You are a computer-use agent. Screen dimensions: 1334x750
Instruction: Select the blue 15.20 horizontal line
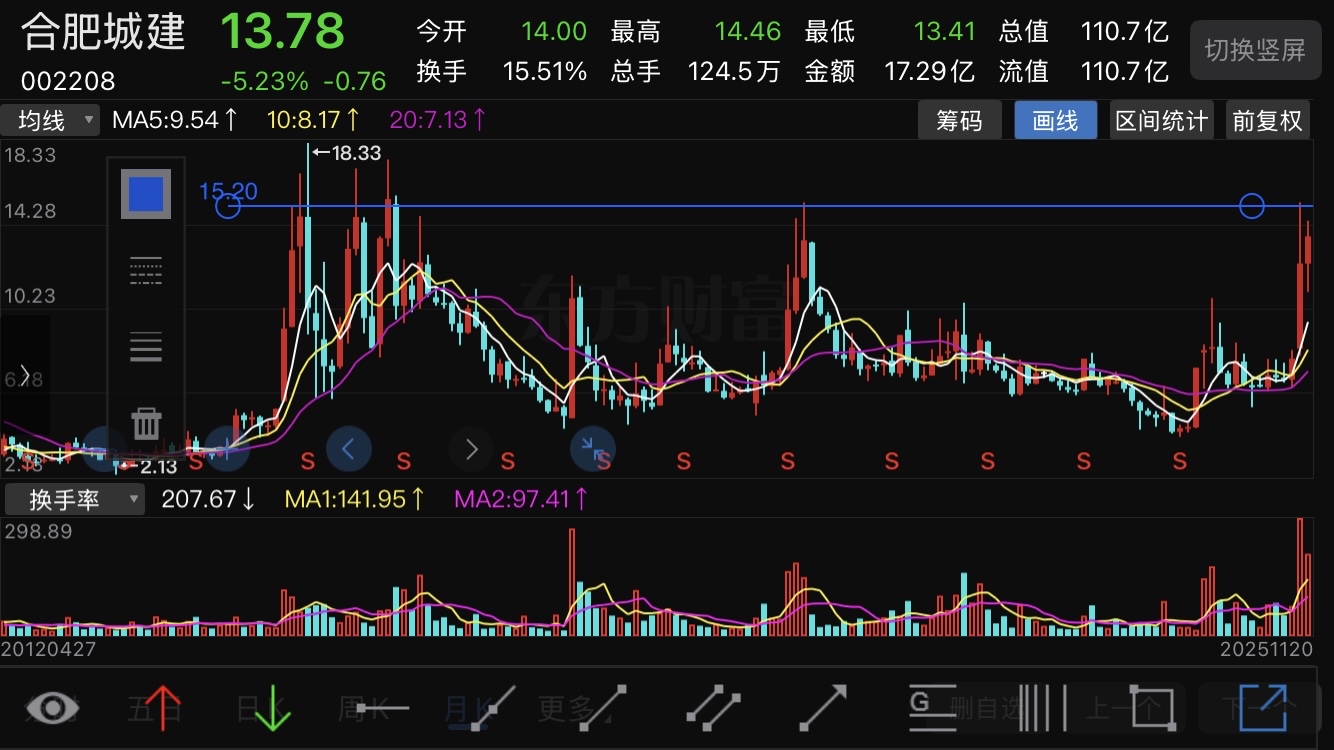pyautogui.click(x=740, y=206)
